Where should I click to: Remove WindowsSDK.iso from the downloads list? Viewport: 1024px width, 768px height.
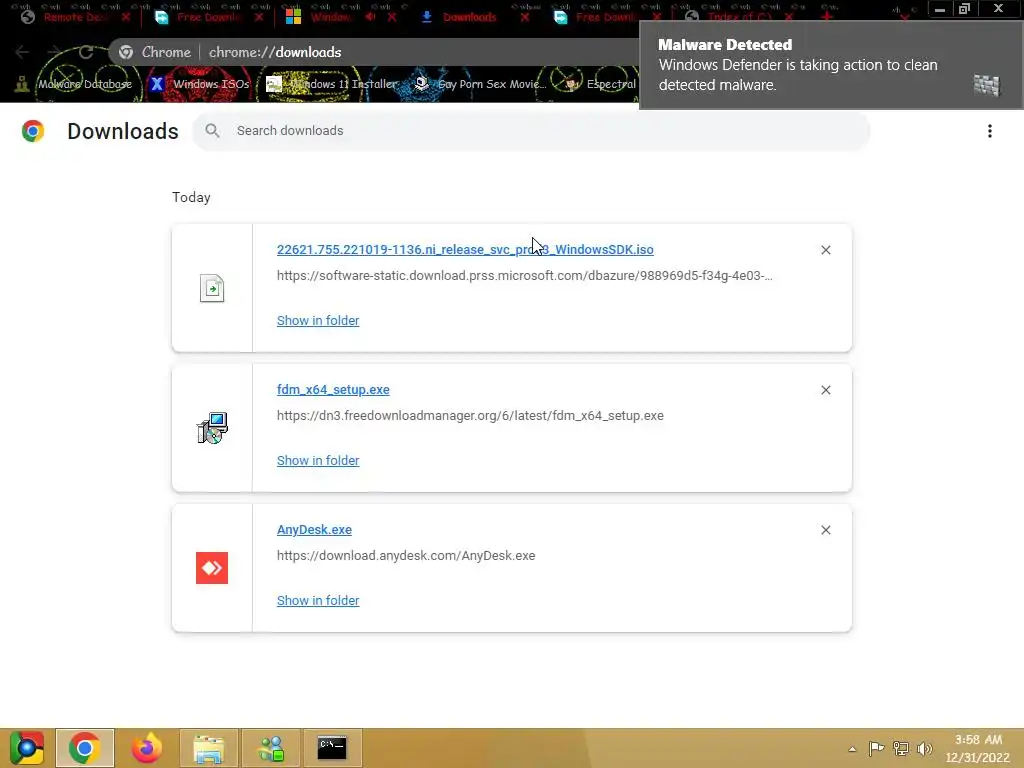(x=825, y=250)
